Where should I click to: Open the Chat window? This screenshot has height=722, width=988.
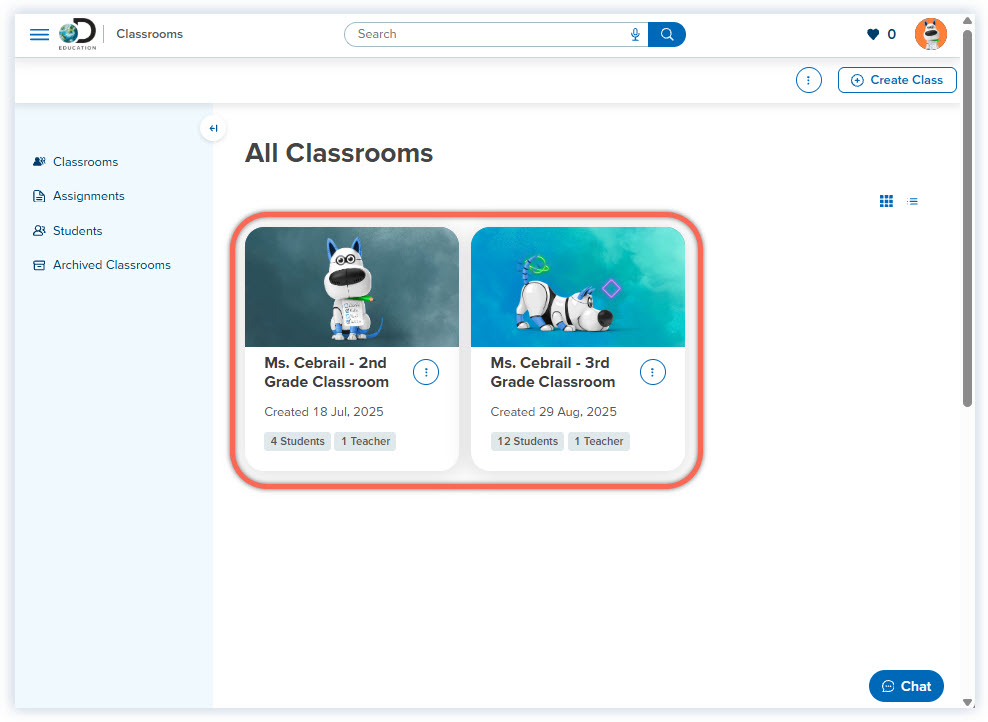point(906,686)
